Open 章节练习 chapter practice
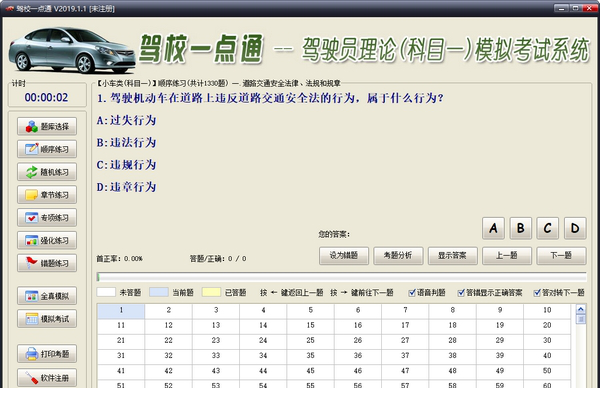 pyautogui.click(x=47, y=195)
